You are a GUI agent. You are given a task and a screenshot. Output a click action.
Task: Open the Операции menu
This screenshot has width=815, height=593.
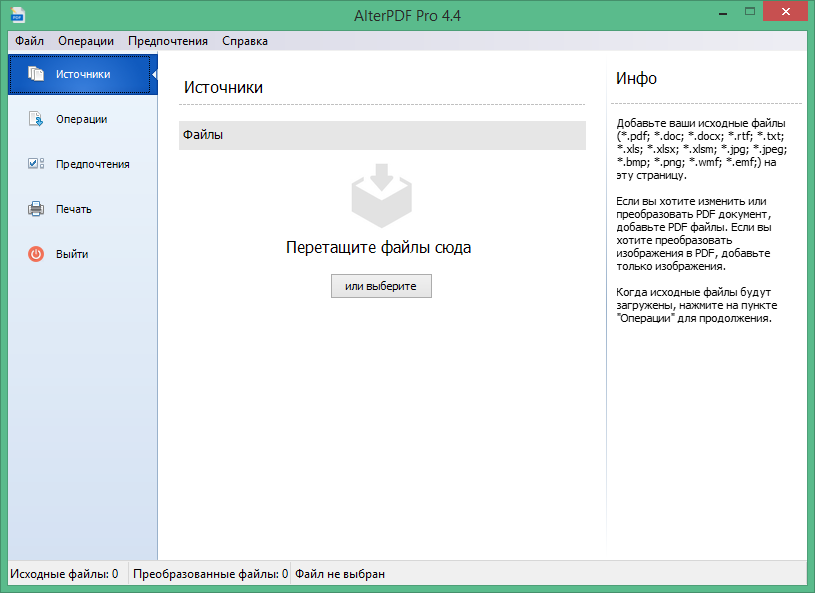[86, 41]
